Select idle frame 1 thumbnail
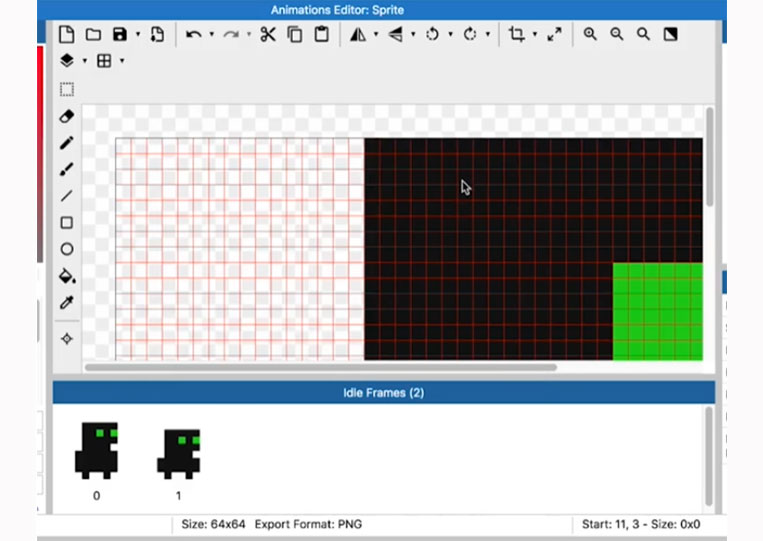The width and height of the screenshot is (763, 541). pyautogui.click(x=179, y=454)
